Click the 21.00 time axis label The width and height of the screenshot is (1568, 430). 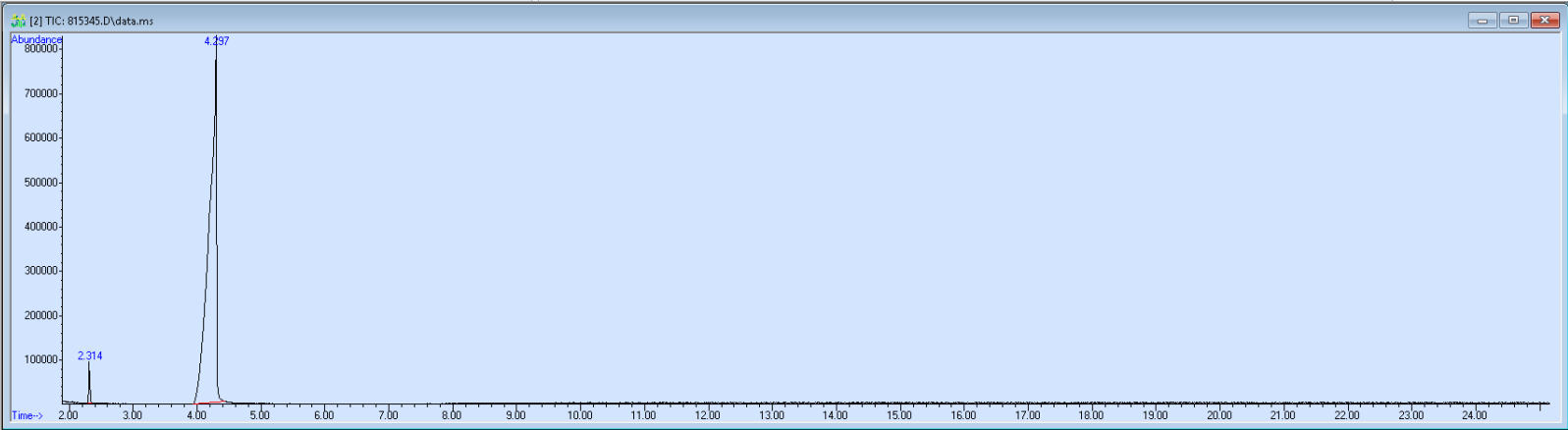pyautogui.click(x=1283, y=415)
